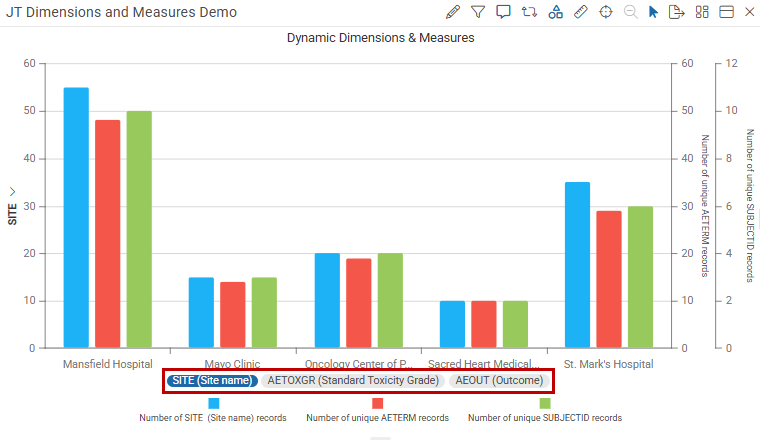Select the green Mayo Clinic bar

click(264, 313)
